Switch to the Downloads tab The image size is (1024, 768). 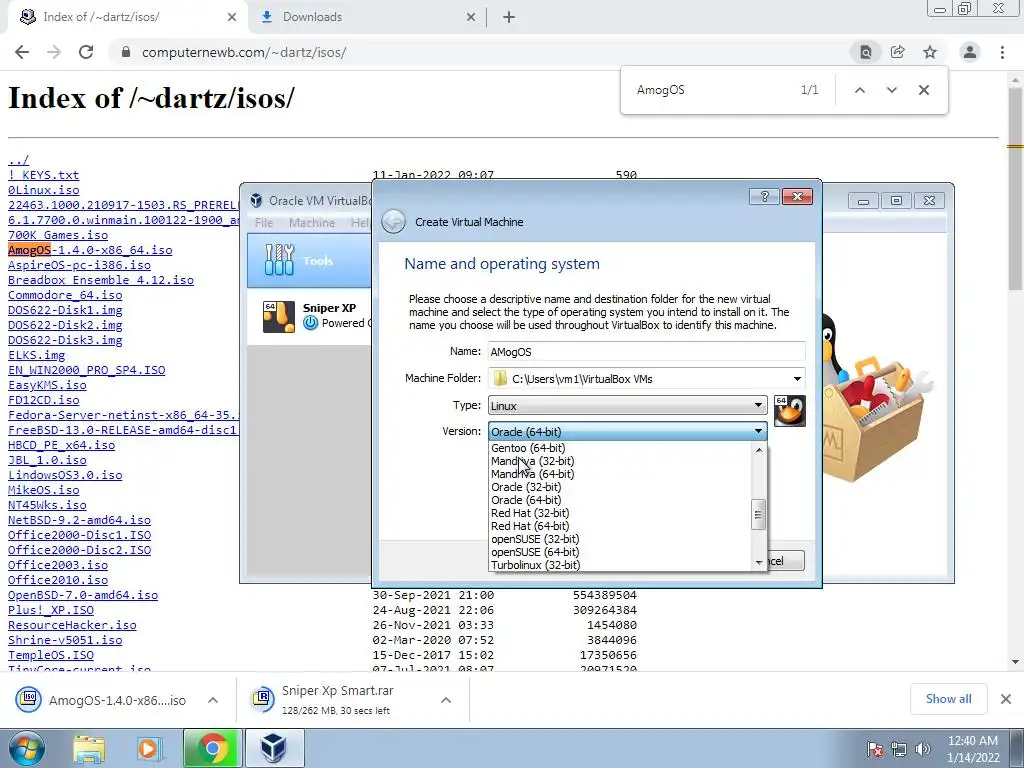click(x=366, y=18)
